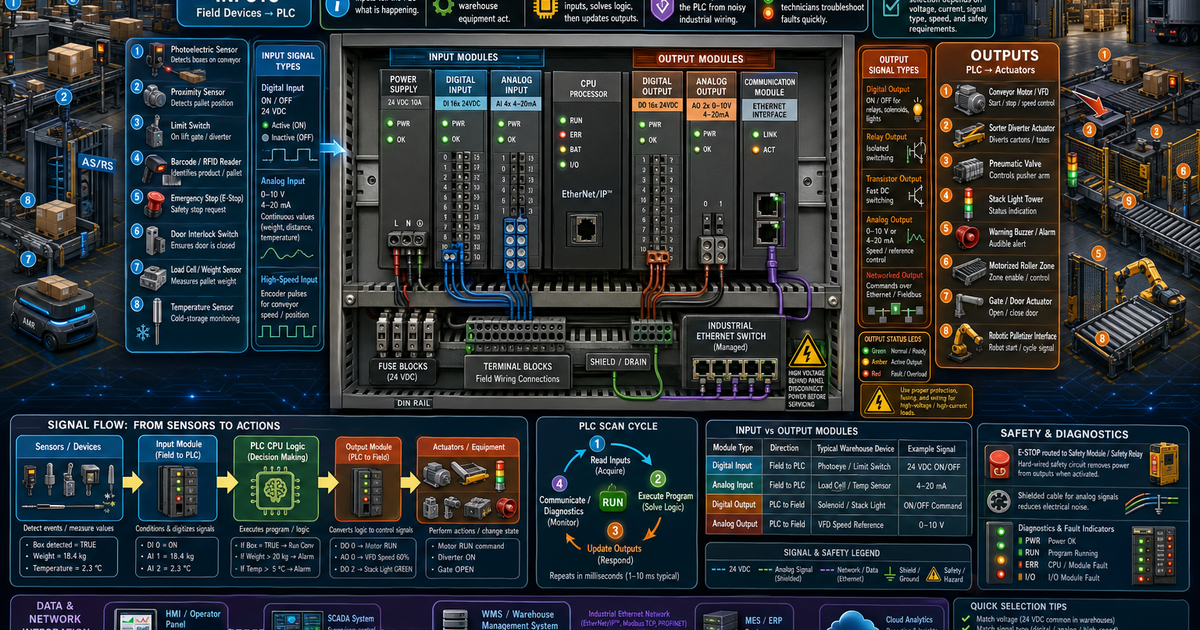Click step 3 Update Outputs circle
1200x630 pixels.
pyautogui.click(x=616, y=531)
